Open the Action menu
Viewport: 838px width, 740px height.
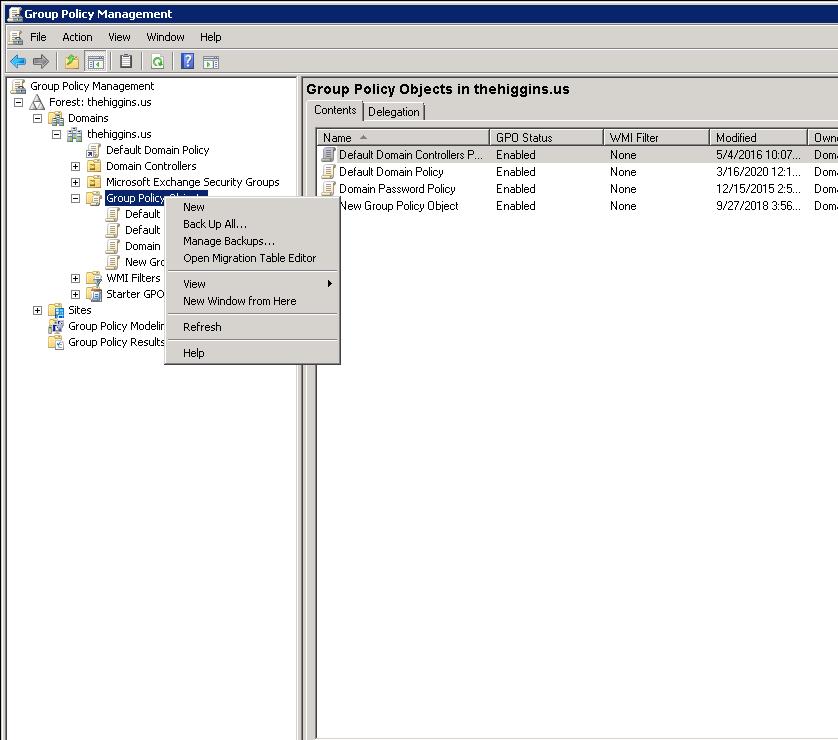pos(77,36)
